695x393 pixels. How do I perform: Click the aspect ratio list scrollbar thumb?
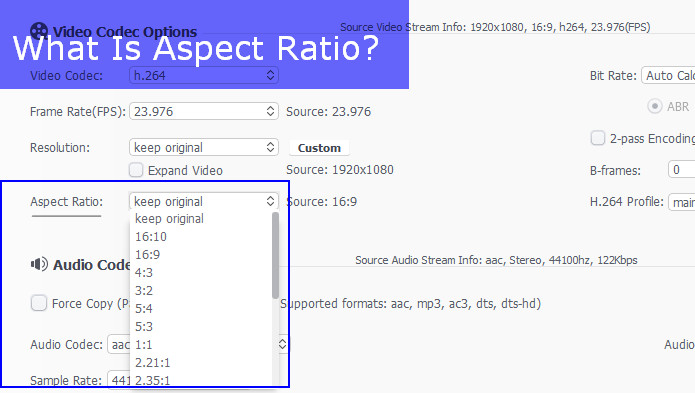click(x=275, y=255)
